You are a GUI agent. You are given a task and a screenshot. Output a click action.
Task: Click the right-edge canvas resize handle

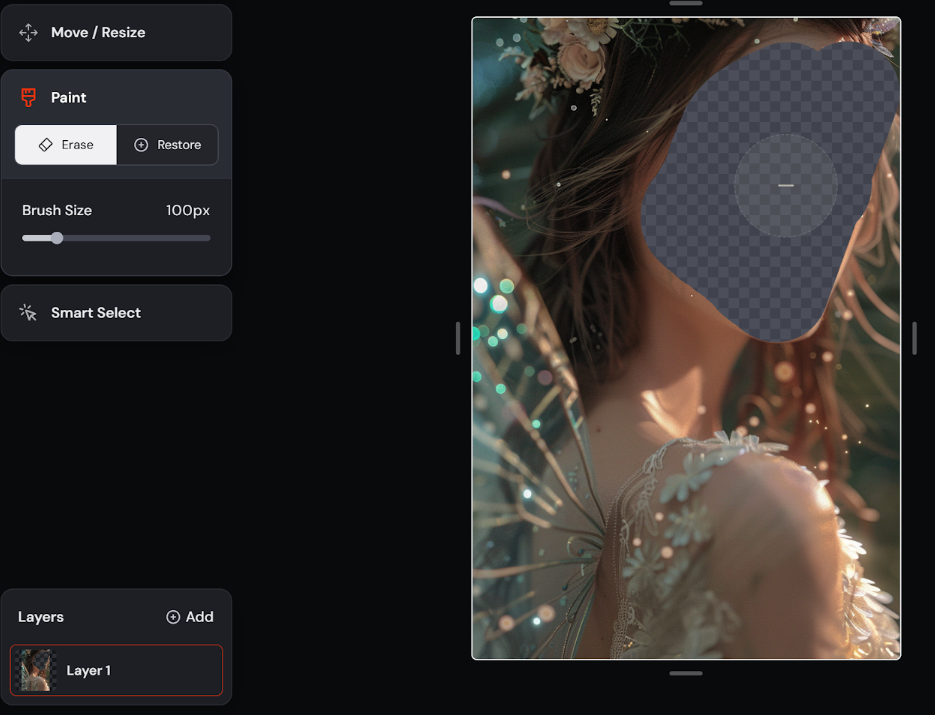point(914,338)
